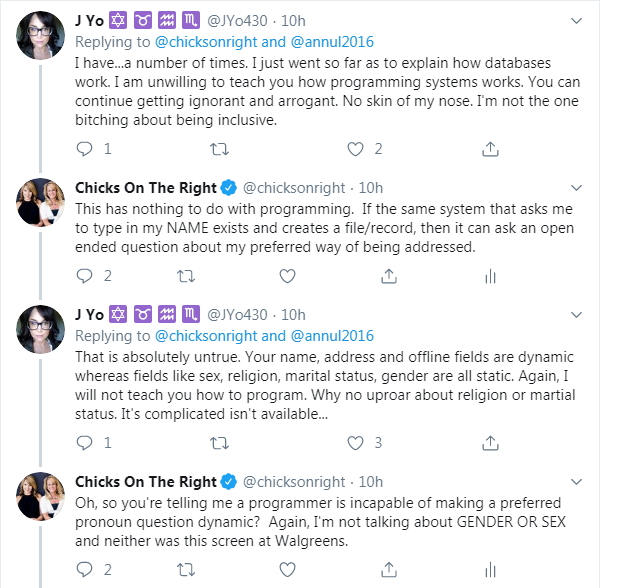Like the 'absolutely untrue' tweet
This screenshot has height=588, width=619.
click(x=355, y=441)
